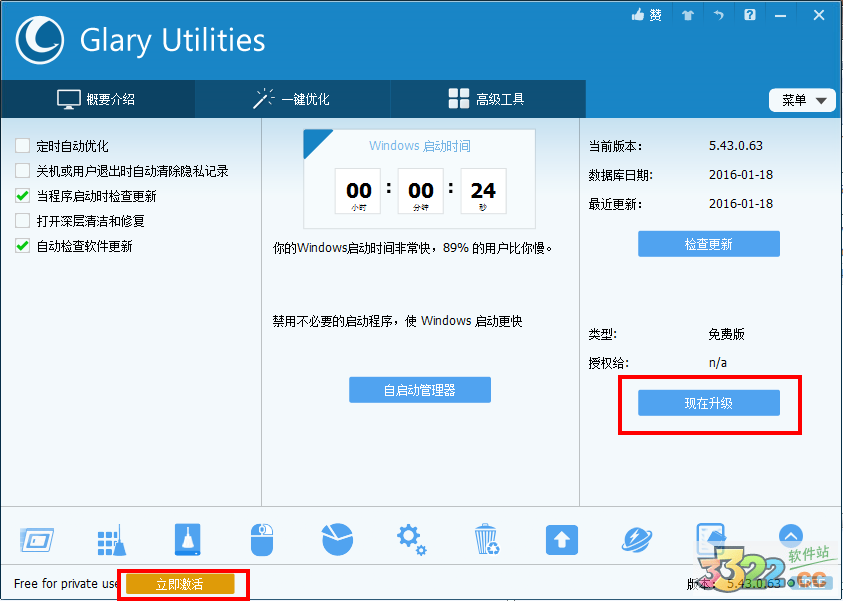This screenshot has width=843, height=601.
Task: Click the upward arrow software update icon
Action: point(562,540)
